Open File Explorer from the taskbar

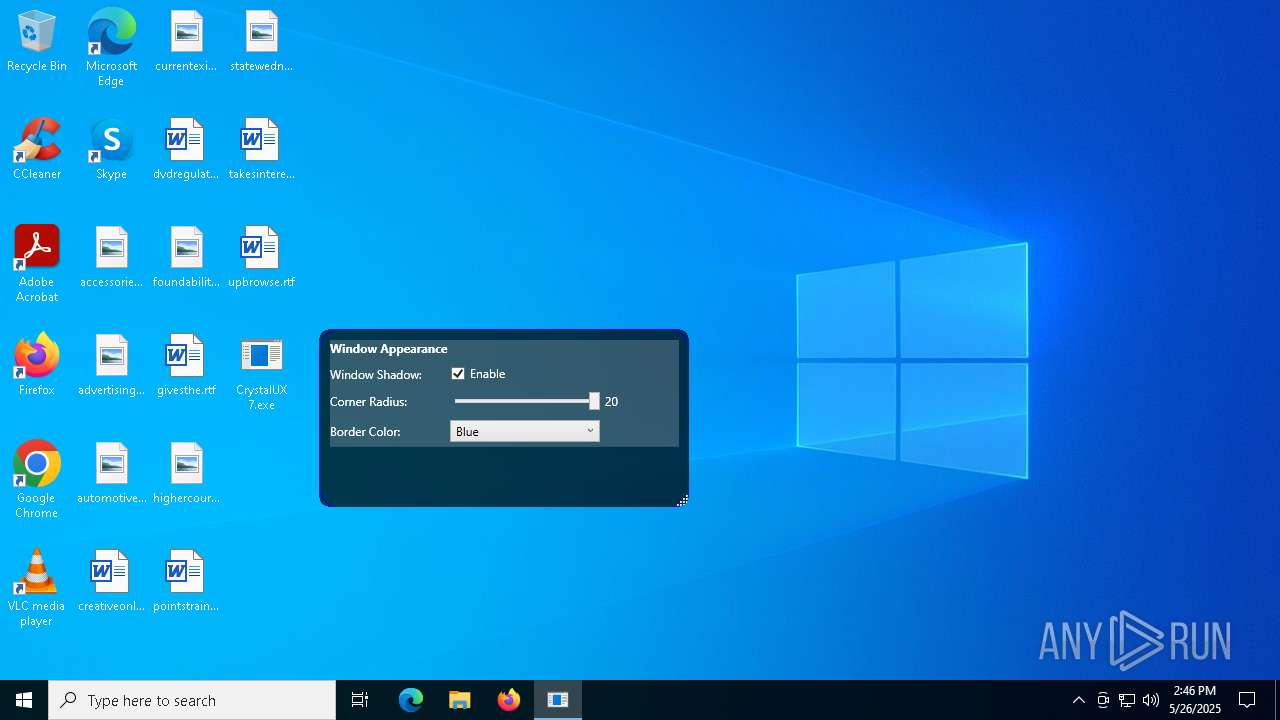pyautogui.click(x=460, y=700)
